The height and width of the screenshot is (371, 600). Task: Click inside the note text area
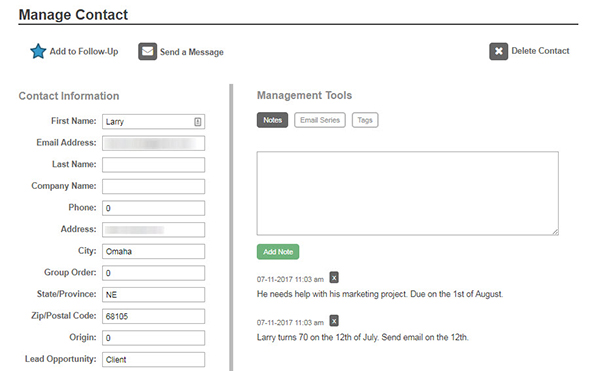pyautogui.click(x=408, y=194)
